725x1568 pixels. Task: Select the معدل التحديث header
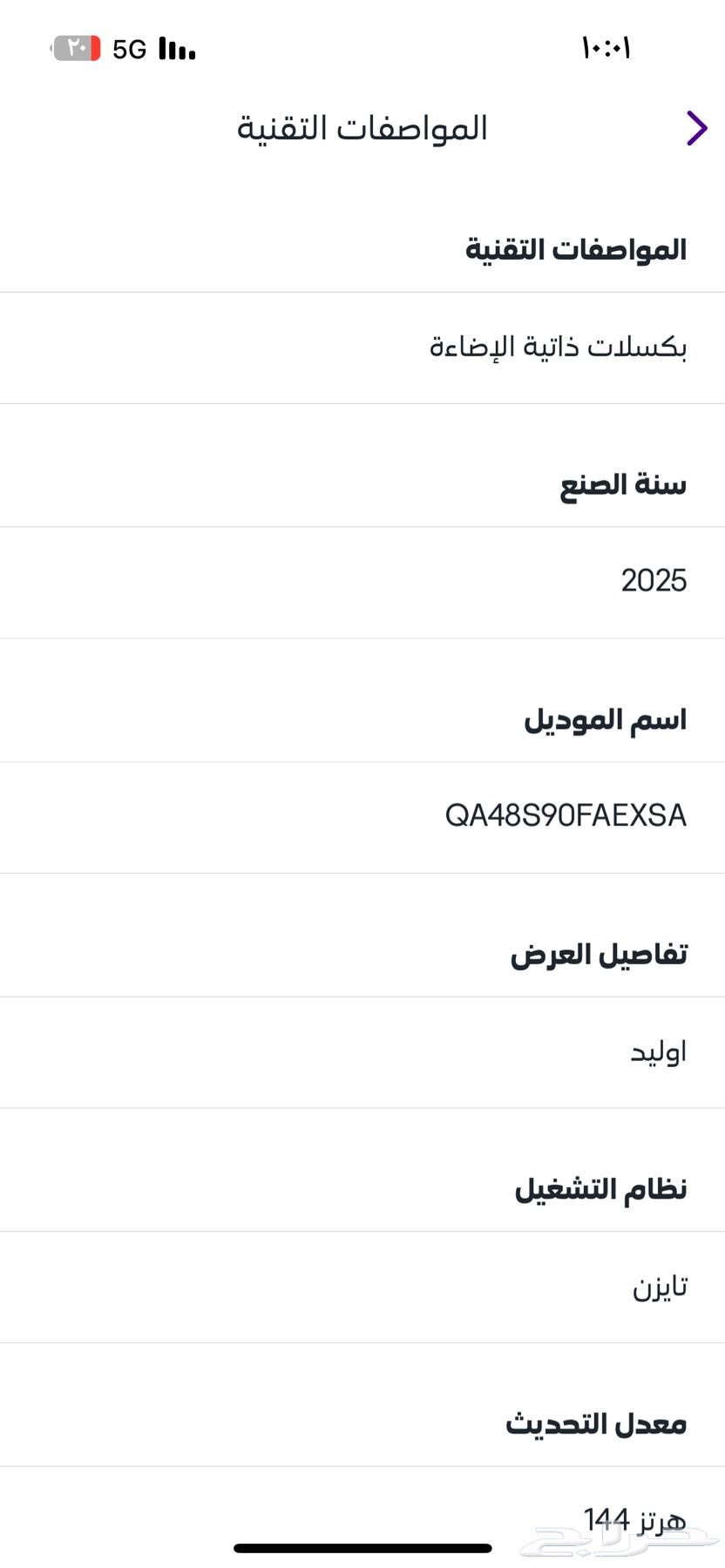[597, 1424]
